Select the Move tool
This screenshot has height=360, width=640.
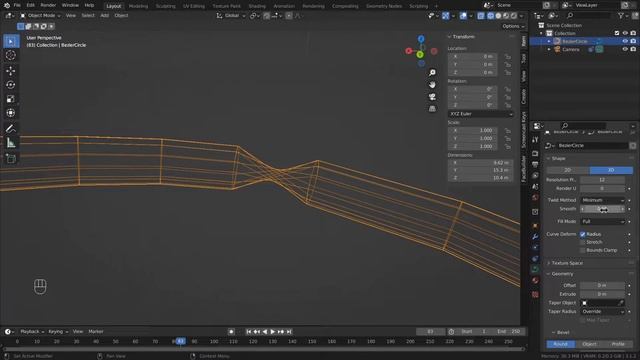[x=11, y=71]
